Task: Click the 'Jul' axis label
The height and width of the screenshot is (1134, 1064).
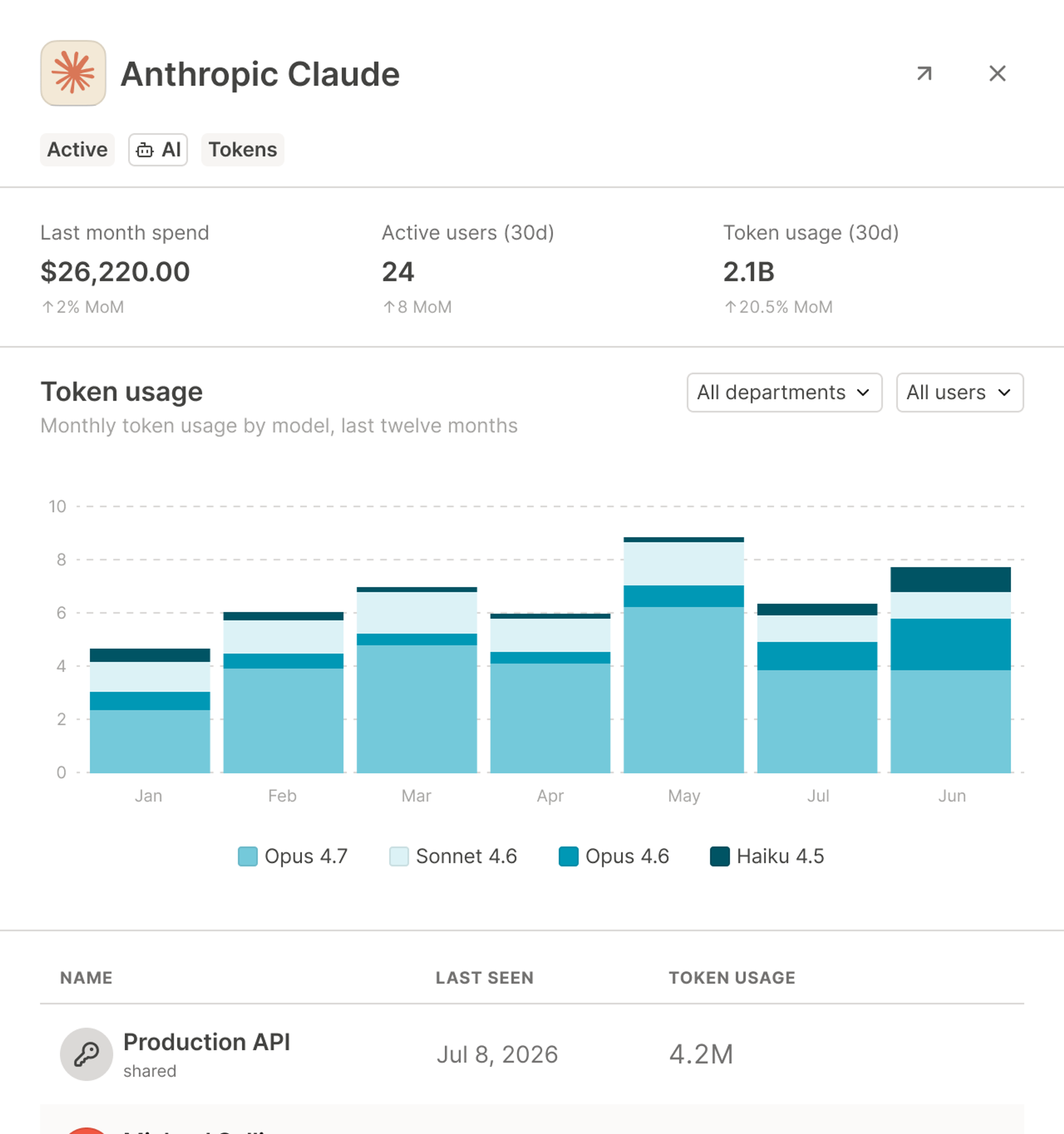Action: pyautogui.click(x=818, y=796)
